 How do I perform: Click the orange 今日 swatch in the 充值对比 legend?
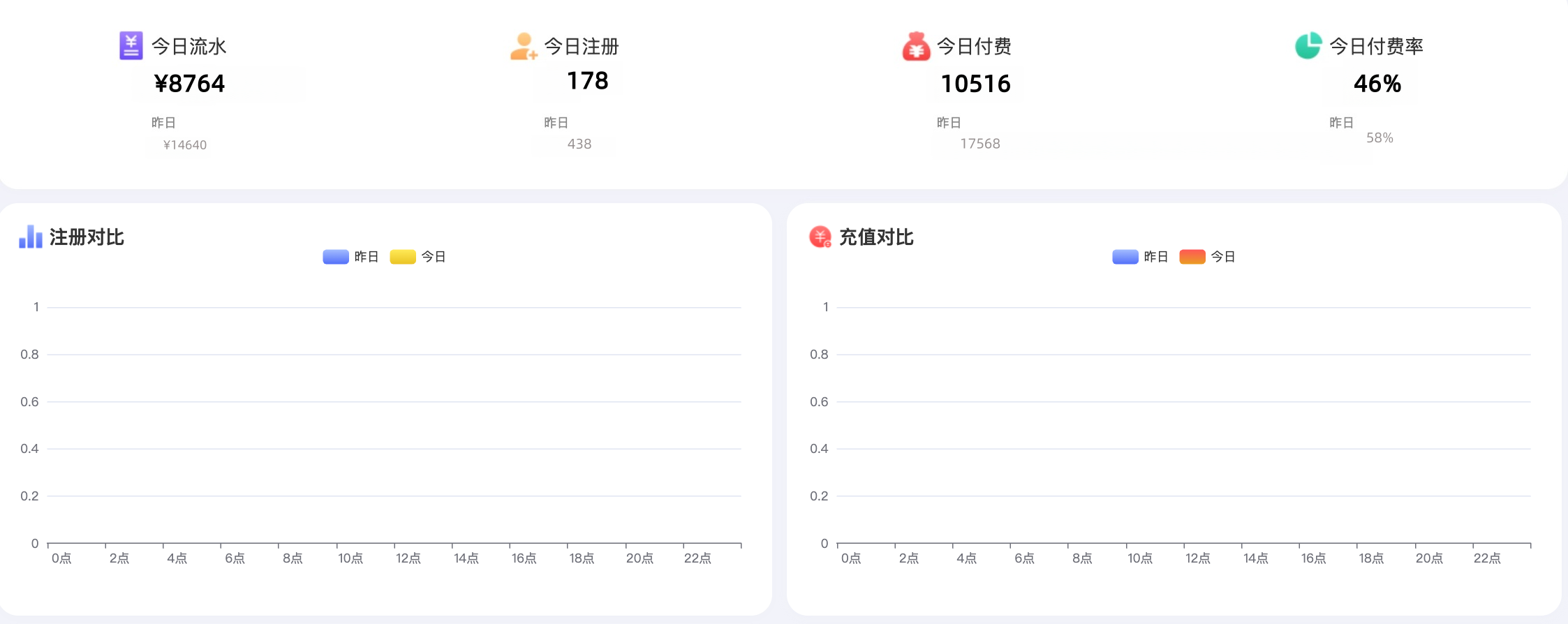1192,257
